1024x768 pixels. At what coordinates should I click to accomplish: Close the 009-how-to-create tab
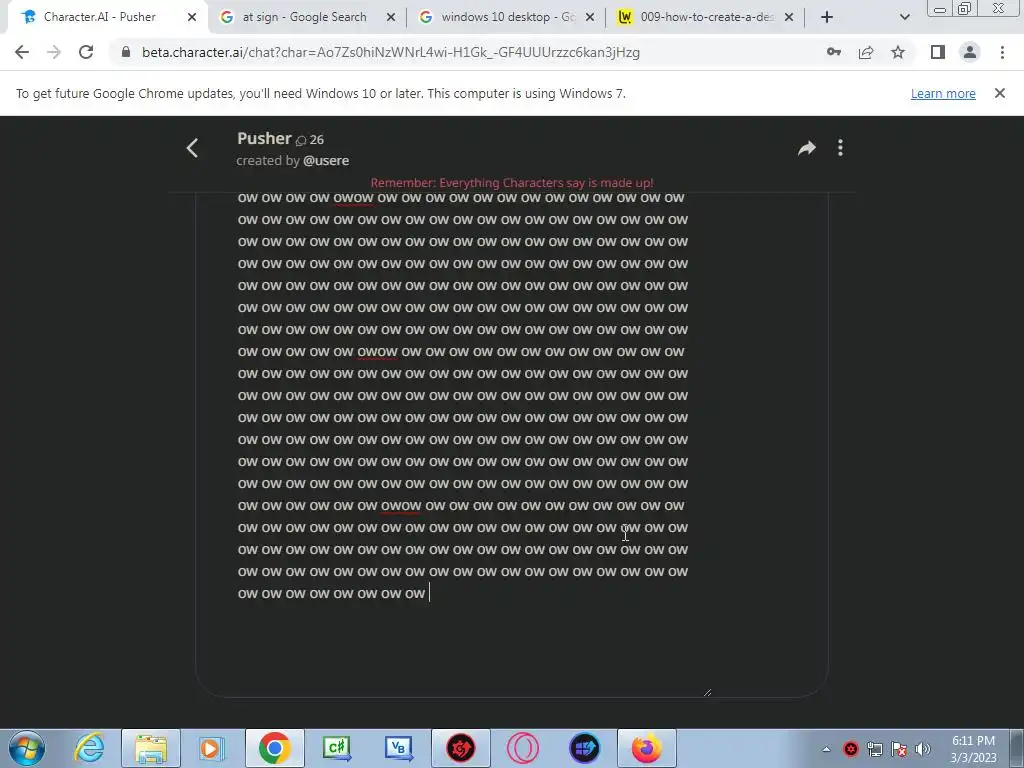(789, 17)
